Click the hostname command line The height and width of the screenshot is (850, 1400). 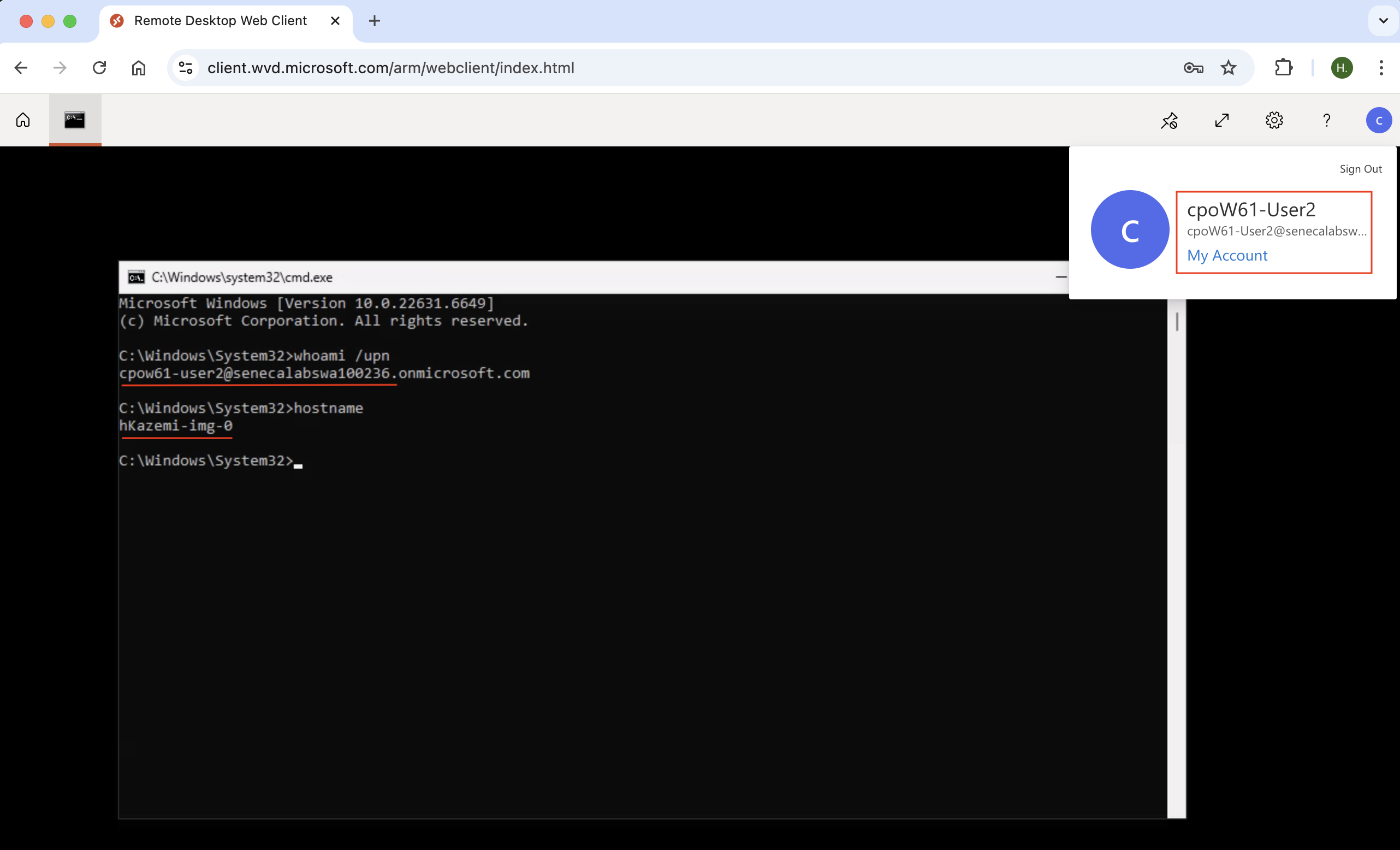tap(241, 408)
